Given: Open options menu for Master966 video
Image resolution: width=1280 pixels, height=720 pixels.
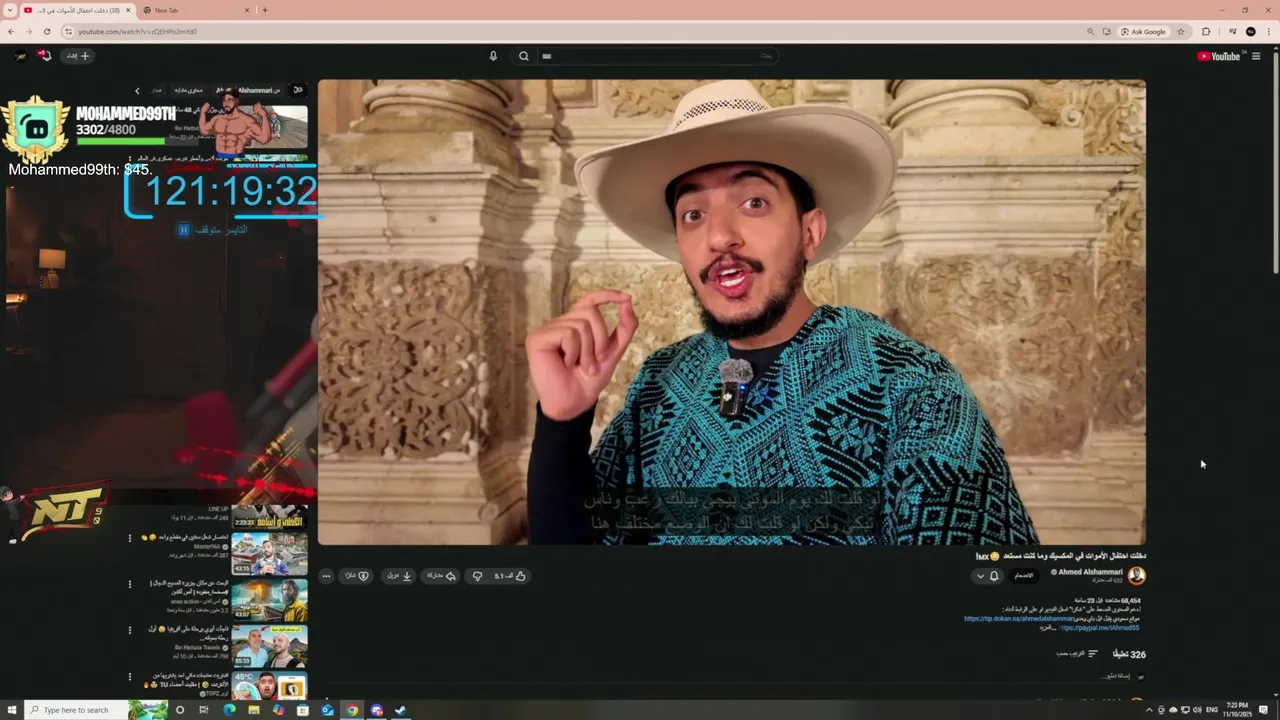Looking at the screenshot, I should [130, 538].
